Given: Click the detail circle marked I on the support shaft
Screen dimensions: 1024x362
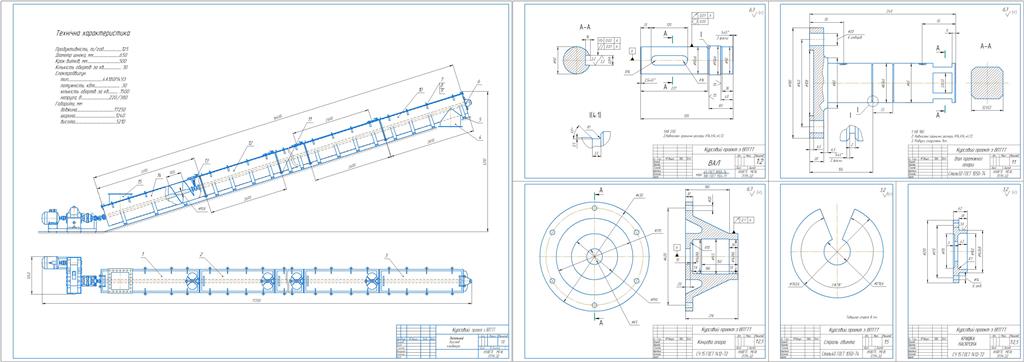Looking at the screenshot, I should [x=871, y=101].
